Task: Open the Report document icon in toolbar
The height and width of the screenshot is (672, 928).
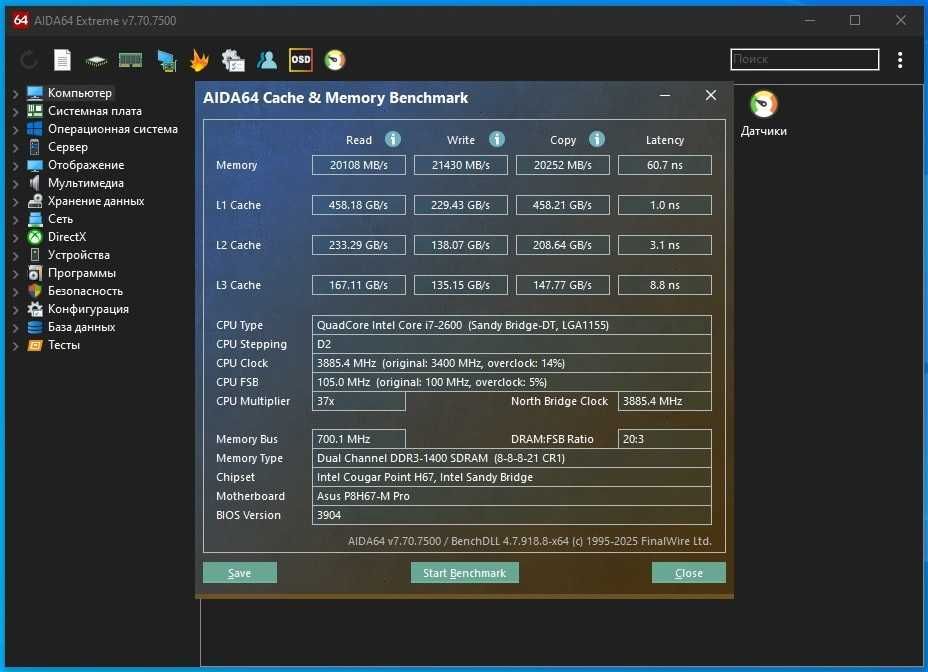Action: [x=62, y=60]
